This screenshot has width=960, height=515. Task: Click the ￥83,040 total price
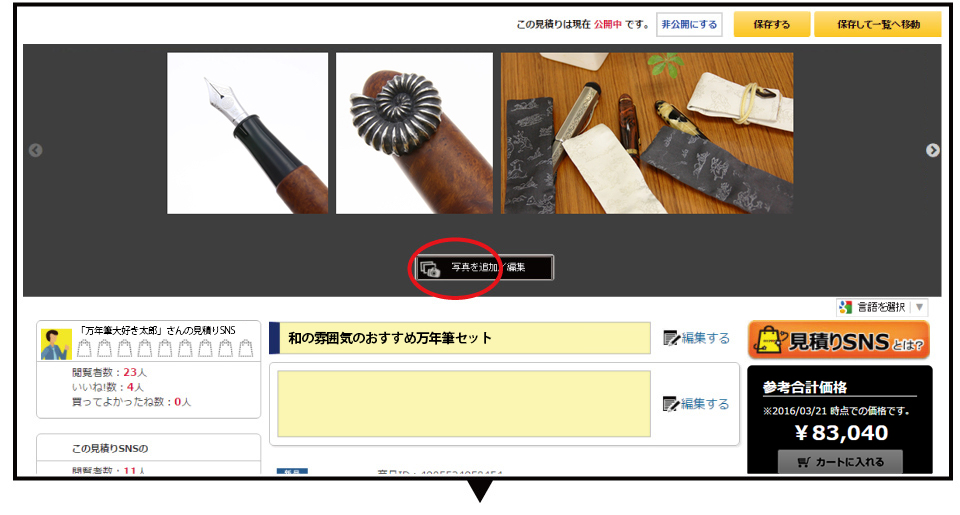coord(841,433)
